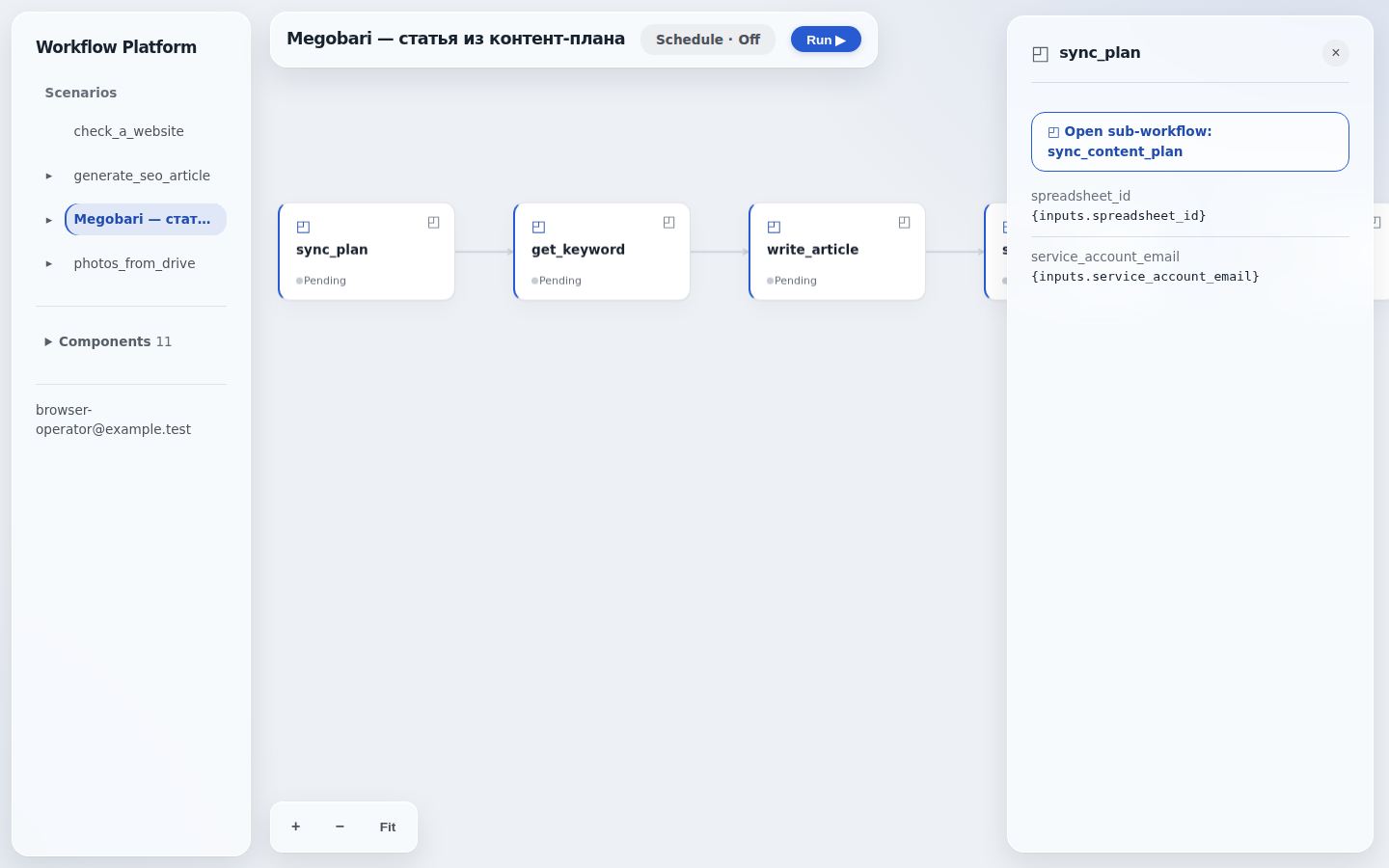Click the Pending status on the sync_plan node

point(321,281)
